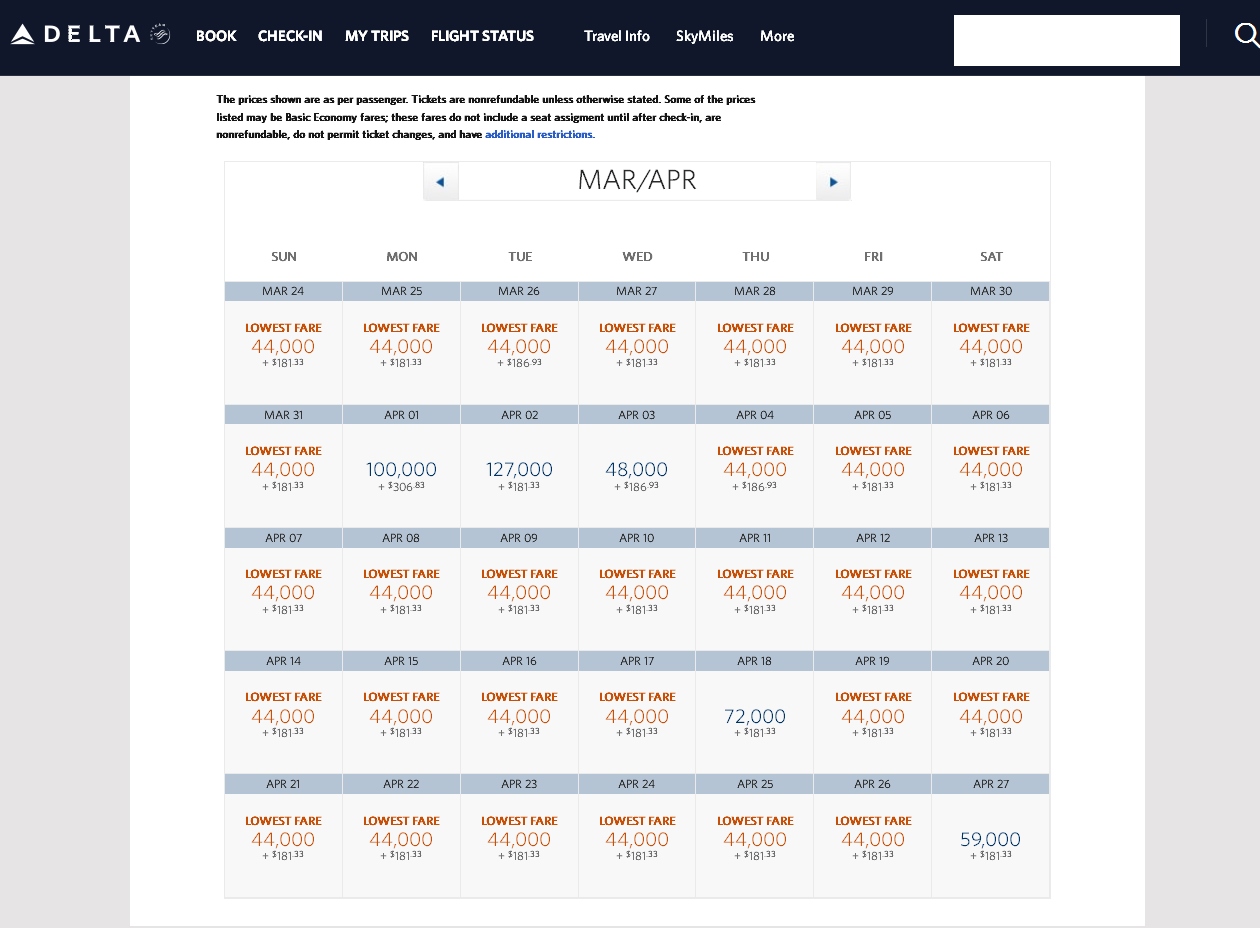
Task: Navigate to previous month with left arrow
Action: [x=440, y=181]
